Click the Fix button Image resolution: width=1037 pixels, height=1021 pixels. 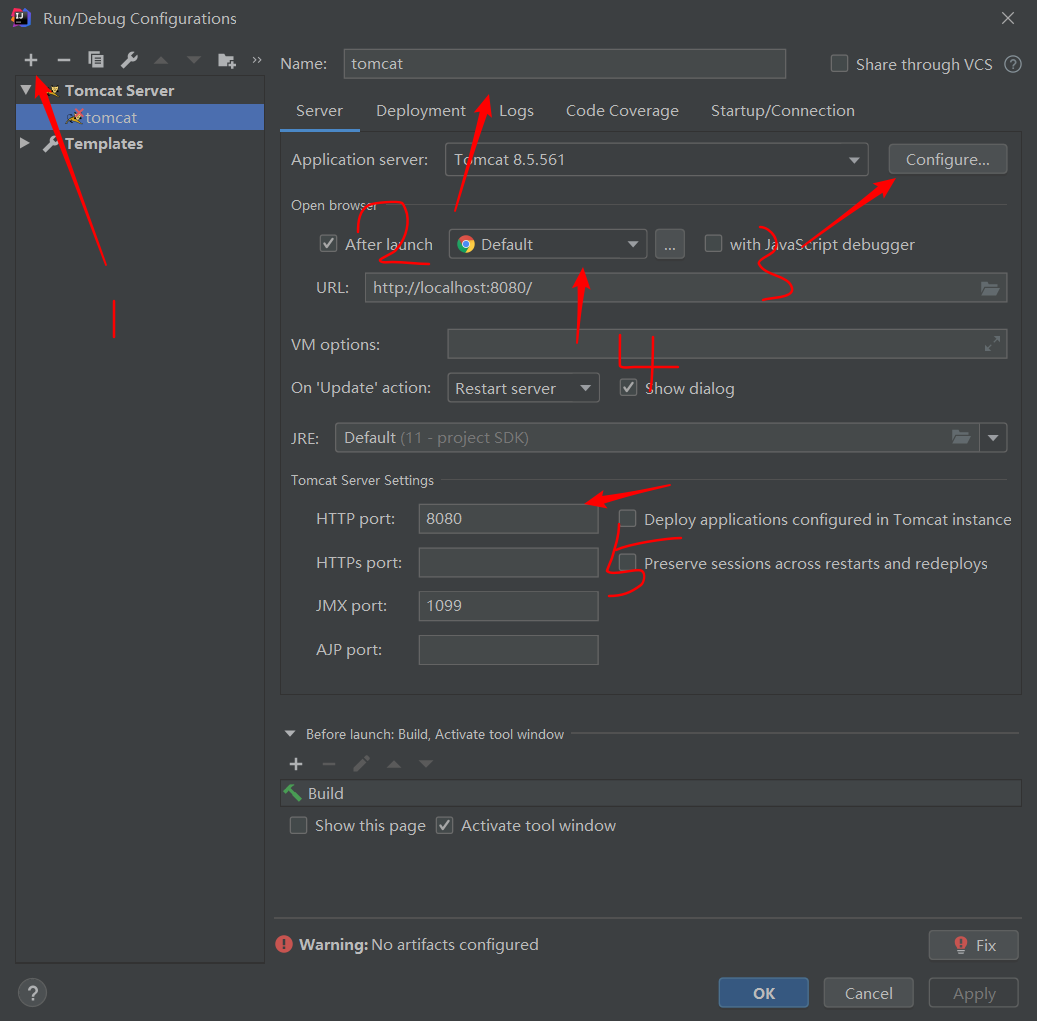(x=974, y=945)
